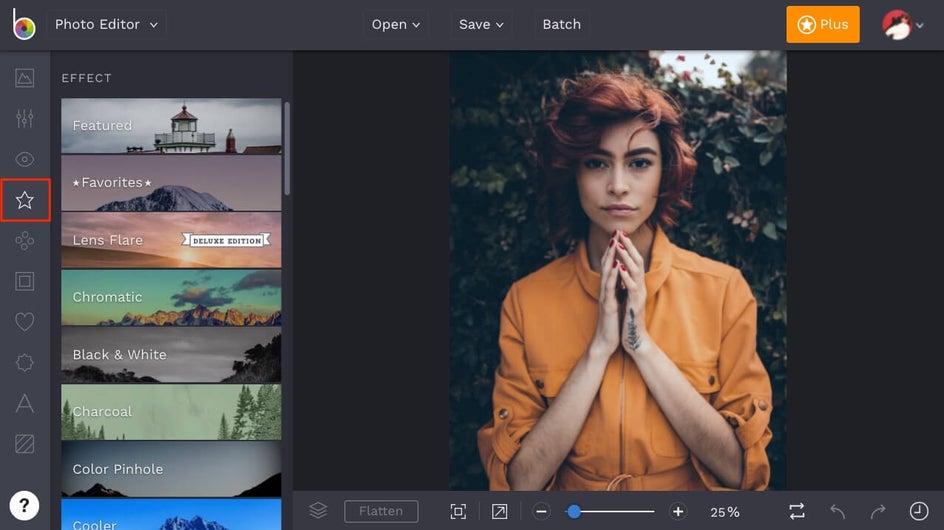Expand the Photo Editor dropdown
944x530 pixels.
(106, 24)
